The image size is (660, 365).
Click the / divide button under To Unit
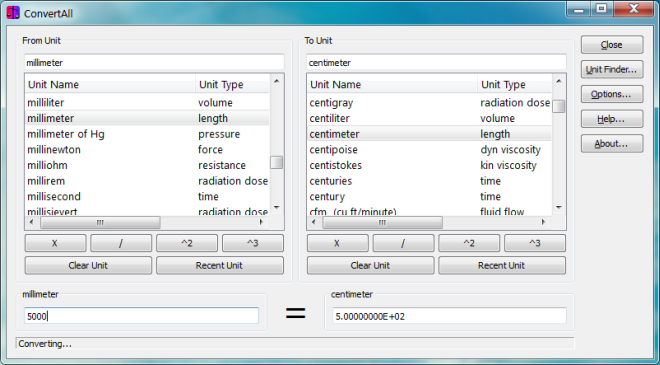coord(403,243)
